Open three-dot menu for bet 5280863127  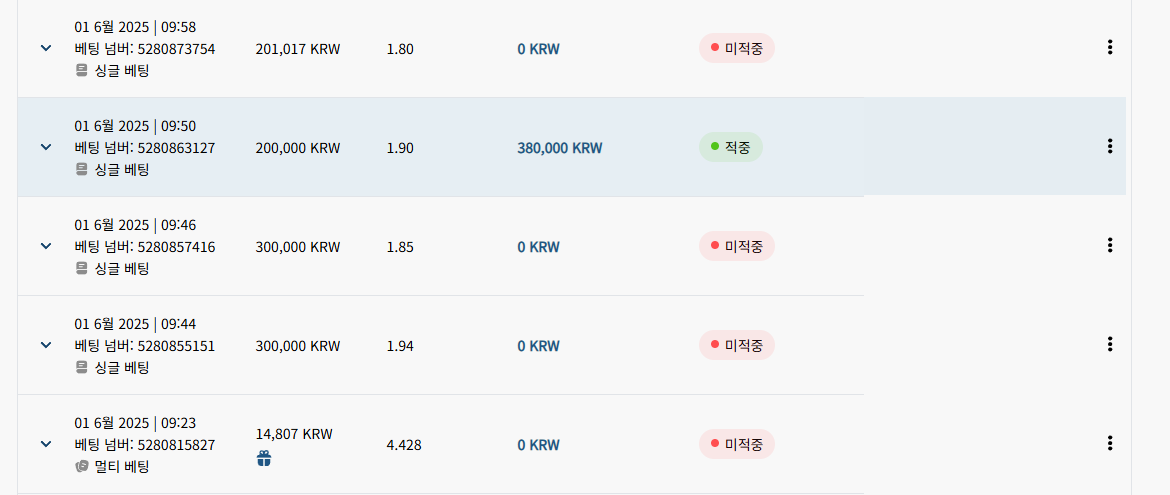[x=1110, y=146]
